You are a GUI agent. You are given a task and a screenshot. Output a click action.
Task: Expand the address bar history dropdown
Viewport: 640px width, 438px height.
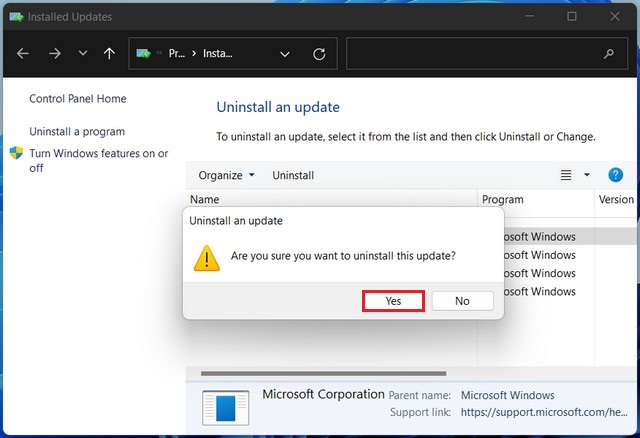285,54
